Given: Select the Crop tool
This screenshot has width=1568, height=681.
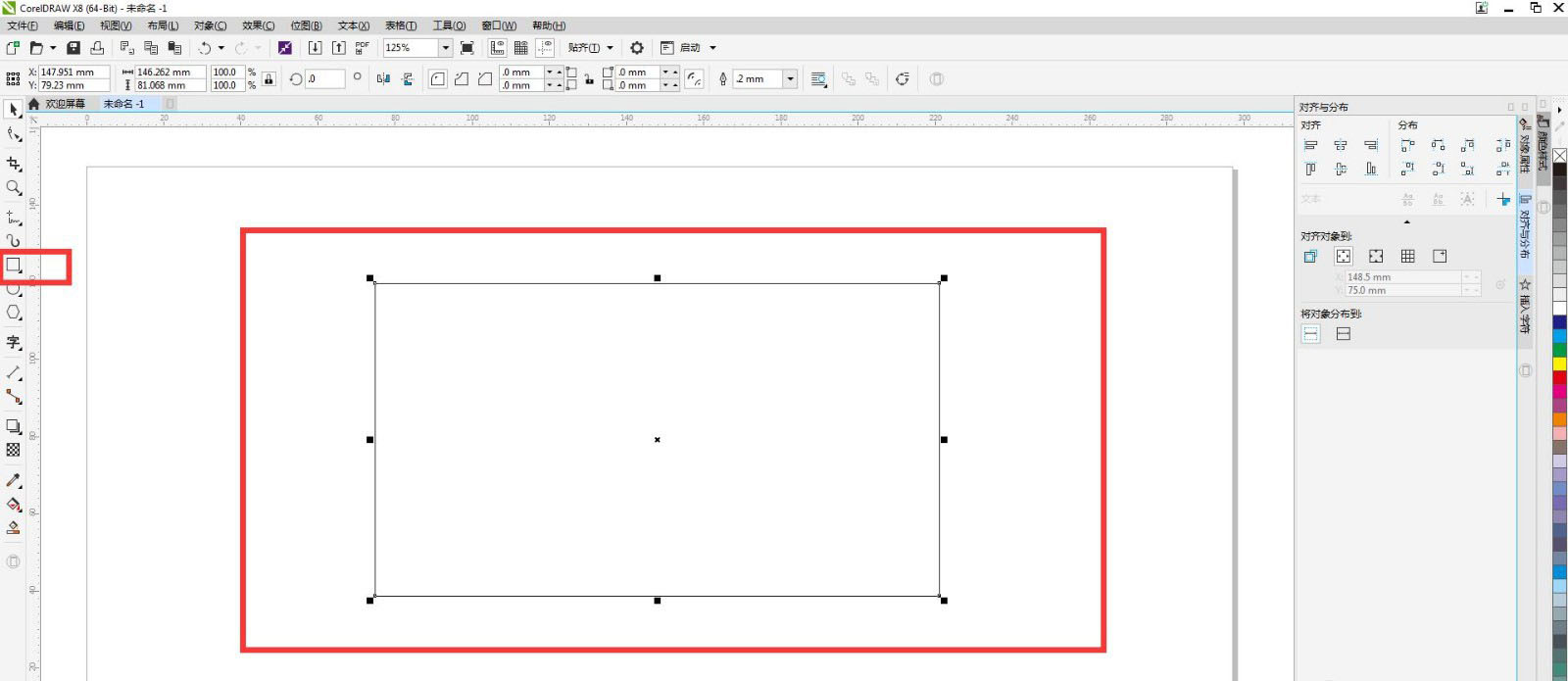Looking at the screenshot, I should tap(14, 164).
